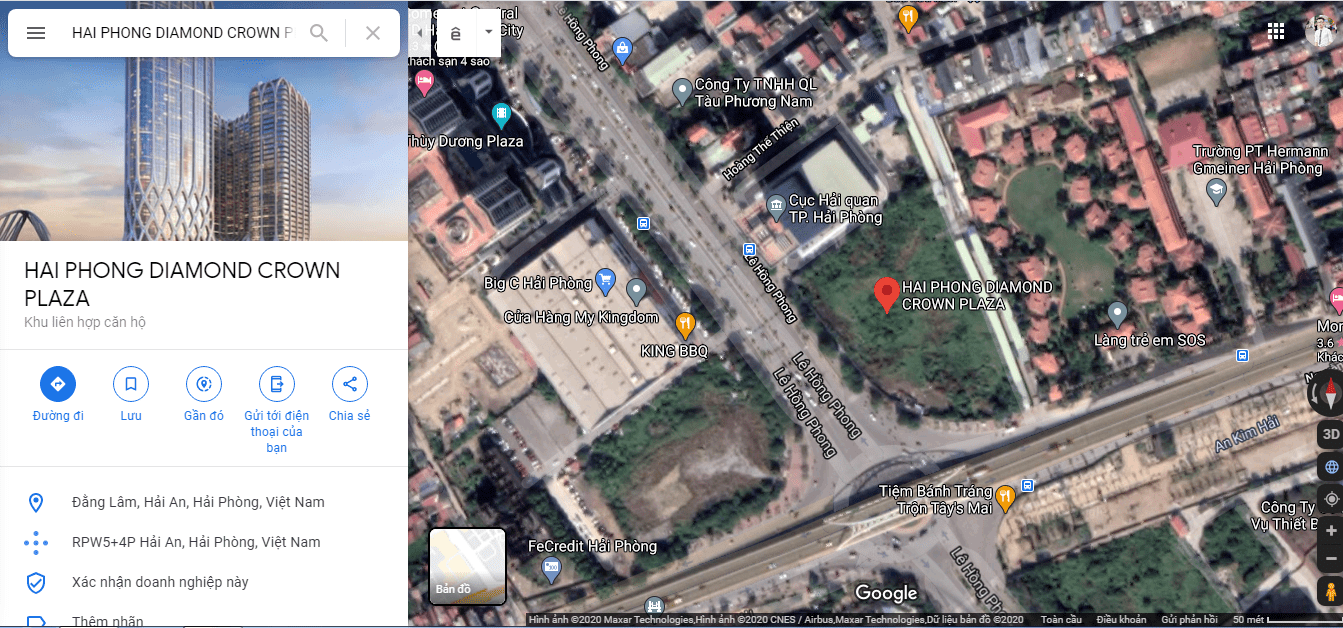The height and width of the screenshot is (628, 1343).
Task: Select Trường PT Hermann Gmeiner marker
Action: 1216,191
